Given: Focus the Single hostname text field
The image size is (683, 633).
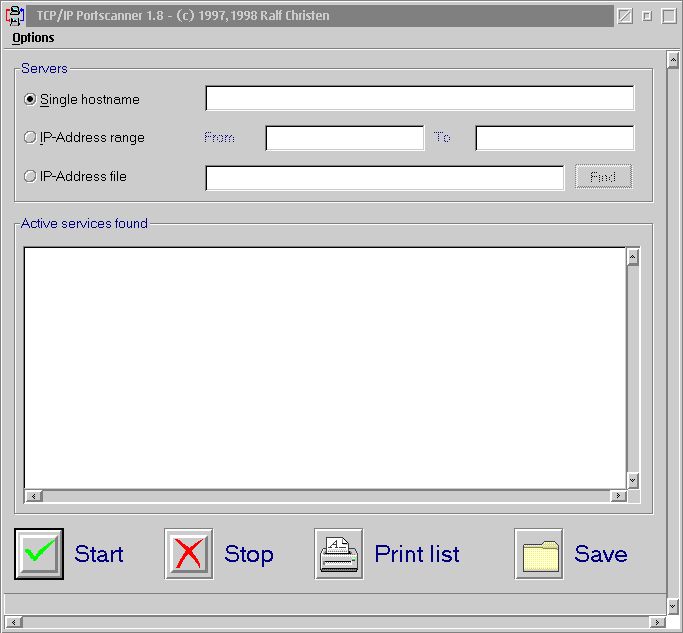Looking at the screenshot, I should (x=419, y=98).
